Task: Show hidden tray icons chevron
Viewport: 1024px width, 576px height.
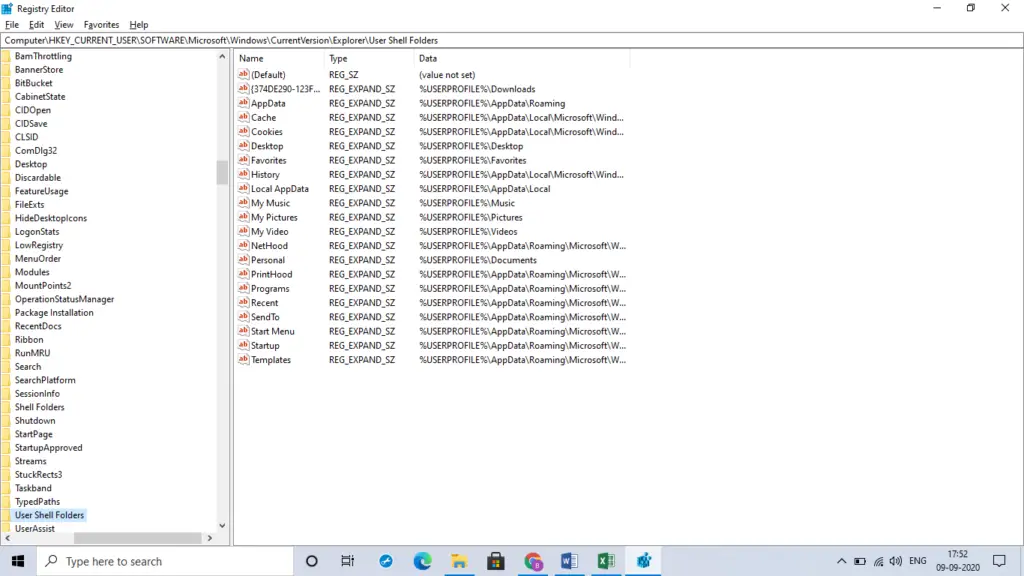Action: [x=841, y=561]
